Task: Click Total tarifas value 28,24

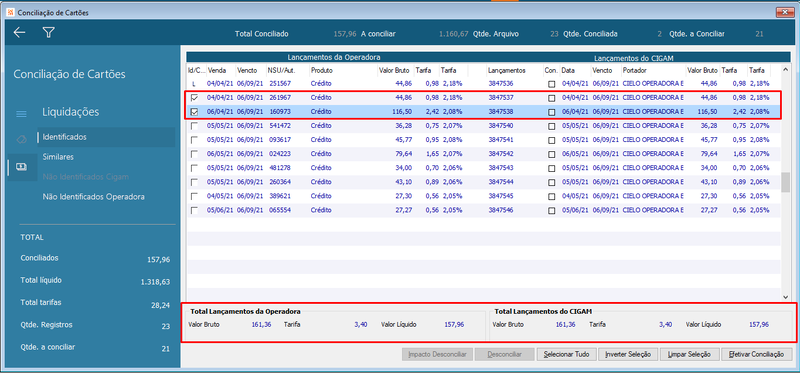Action: pos(160,305)
